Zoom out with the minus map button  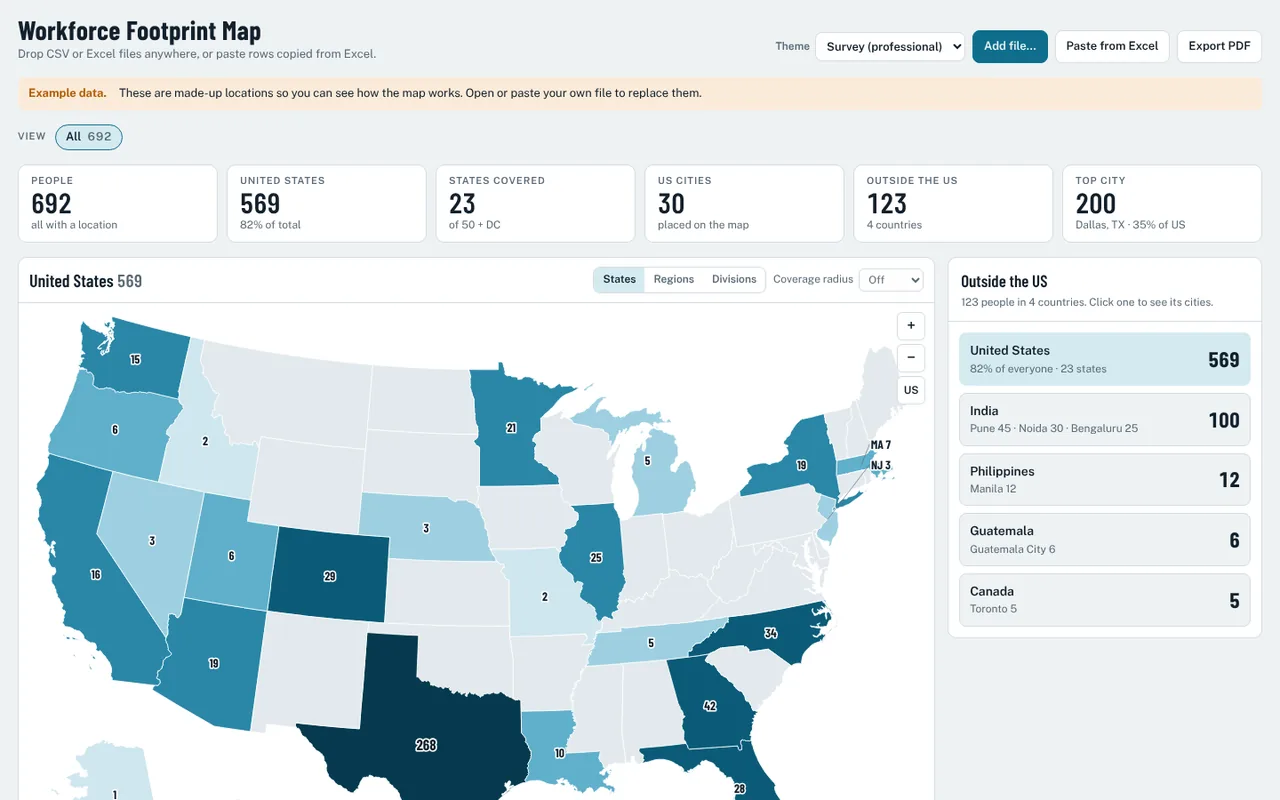click(x=911, y=358)
